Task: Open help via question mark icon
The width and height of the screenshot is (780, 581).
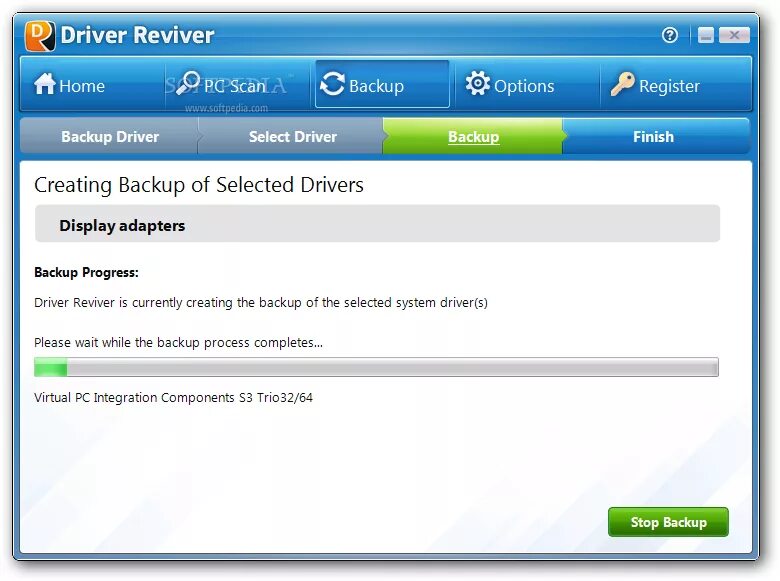Action: coord(670,35)
